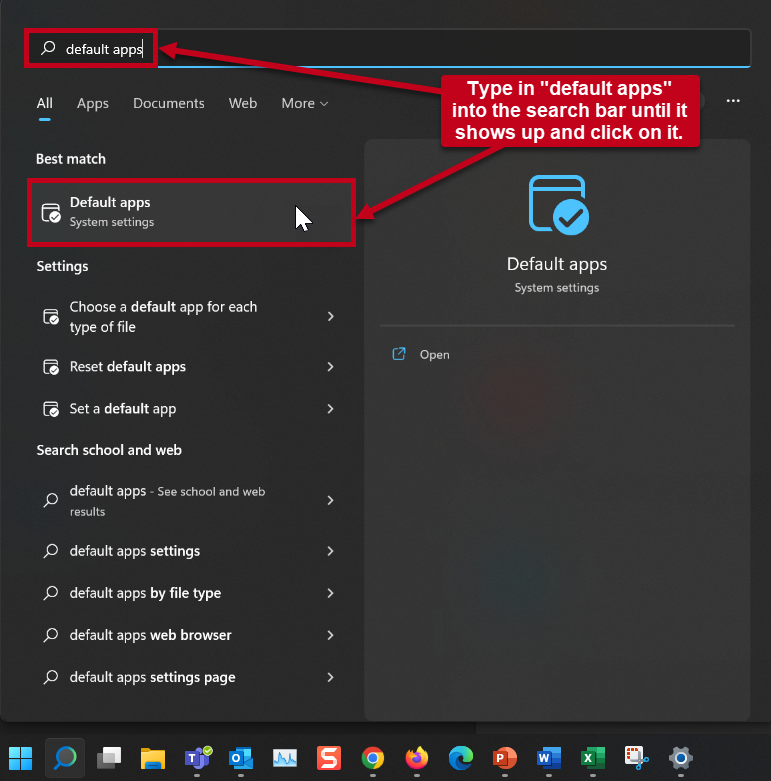Screen dimensions: 771x781
Task: Expand chevron for default apps by file type
Action: [330, 593]
